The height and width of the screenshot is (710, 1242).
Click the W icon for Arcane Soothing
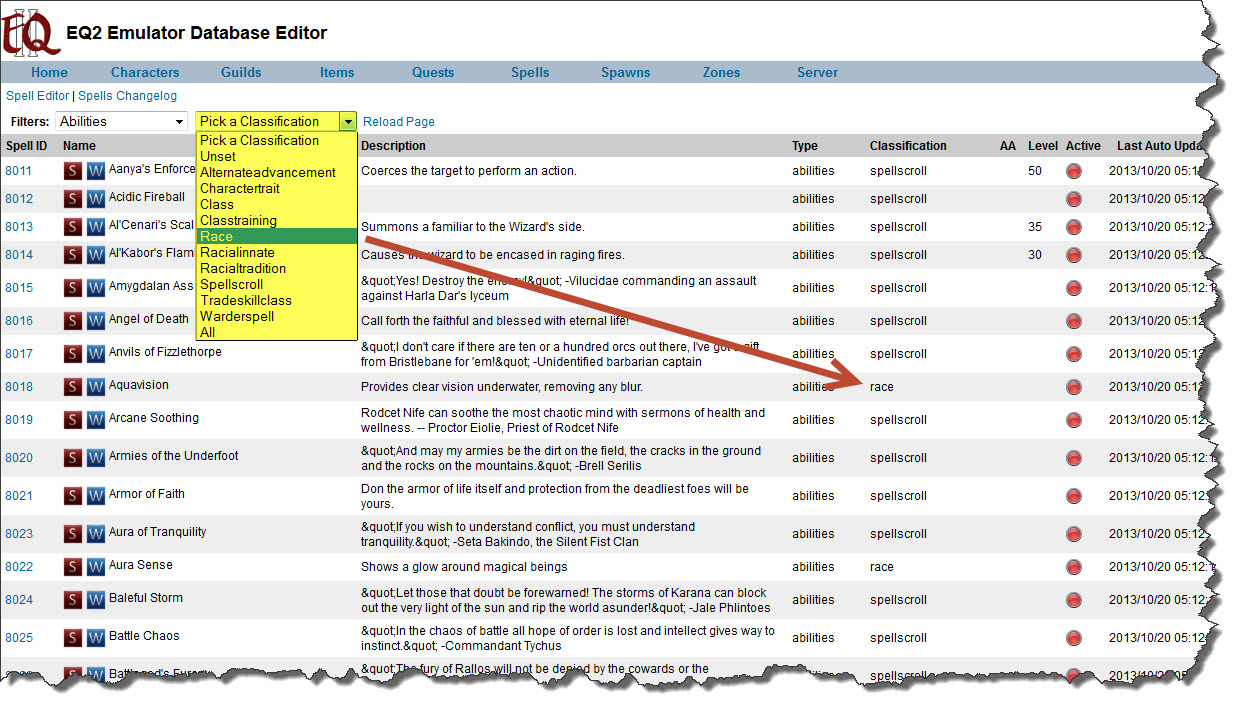pos(95,420)
